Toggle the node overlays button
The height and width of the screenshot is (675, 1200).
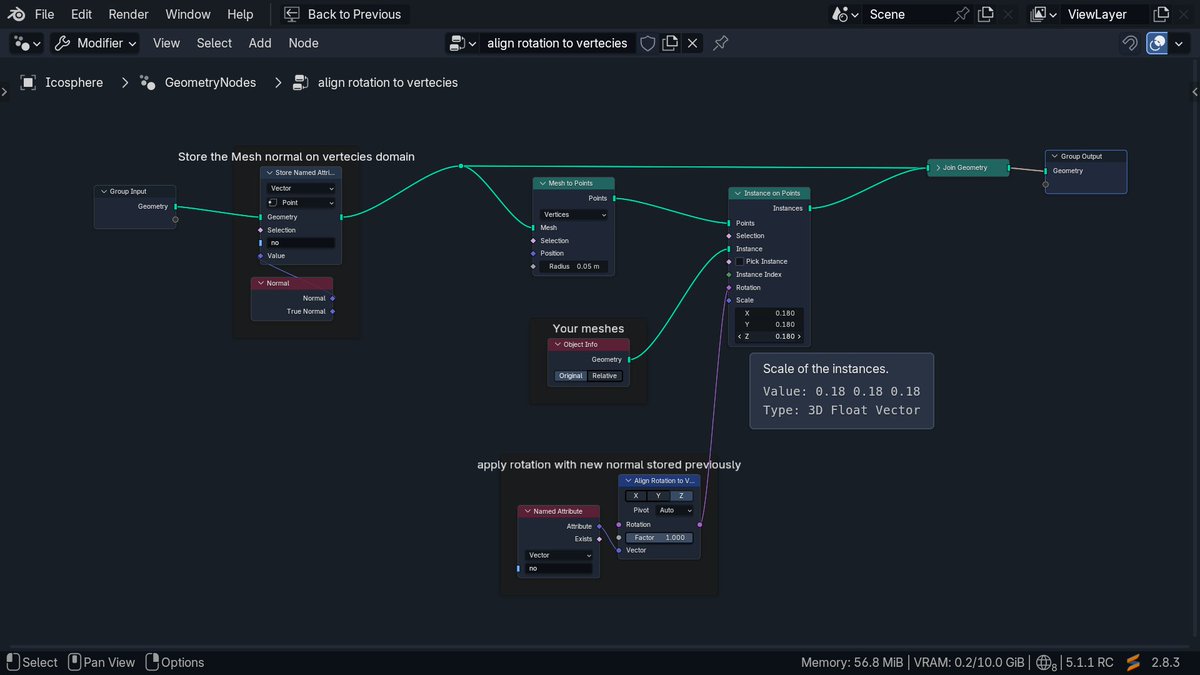pyautogui.click(x=1157, y=43)
